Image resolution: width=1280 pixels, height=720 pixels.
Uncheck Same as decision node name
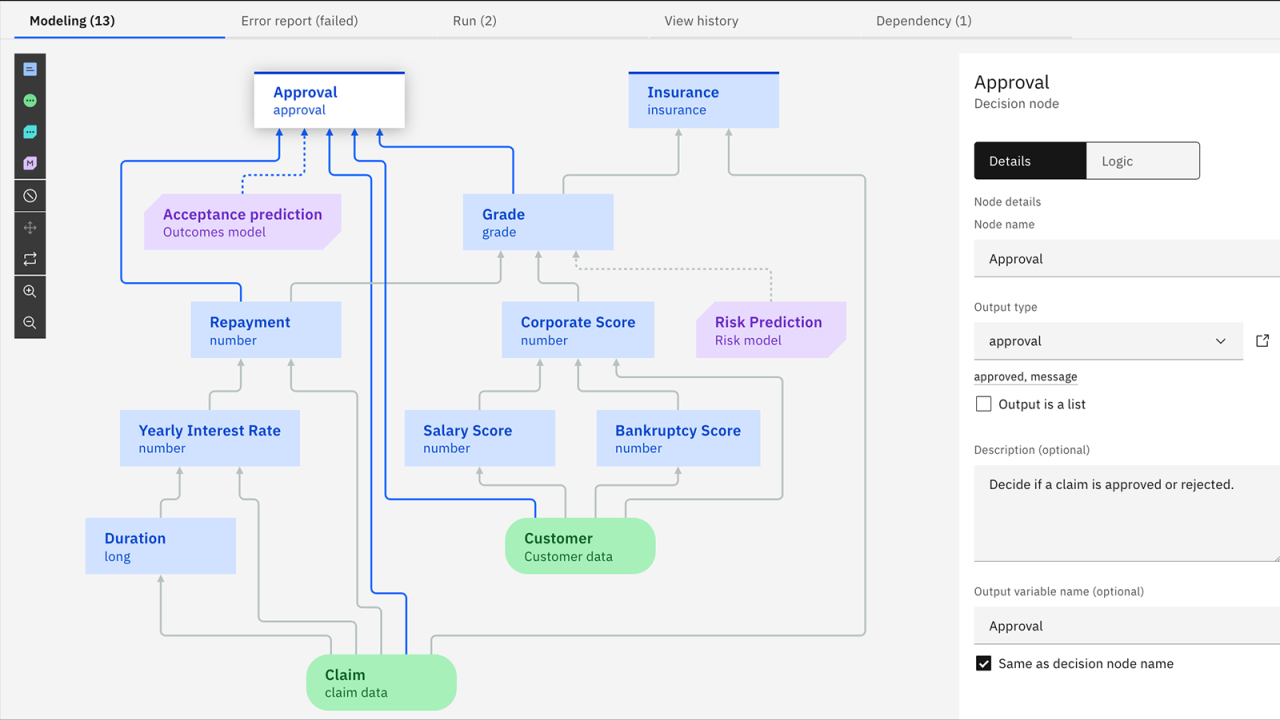point(983,663)
